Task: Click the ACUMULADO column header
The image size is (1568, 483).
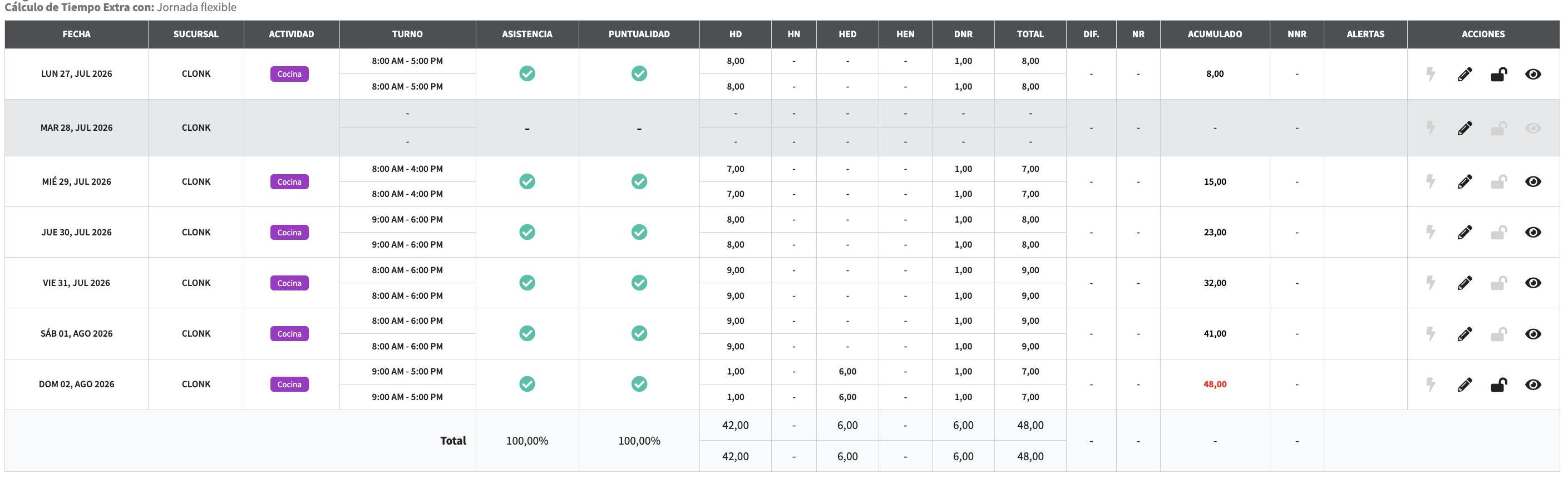Action: [x=1214, y=34]
